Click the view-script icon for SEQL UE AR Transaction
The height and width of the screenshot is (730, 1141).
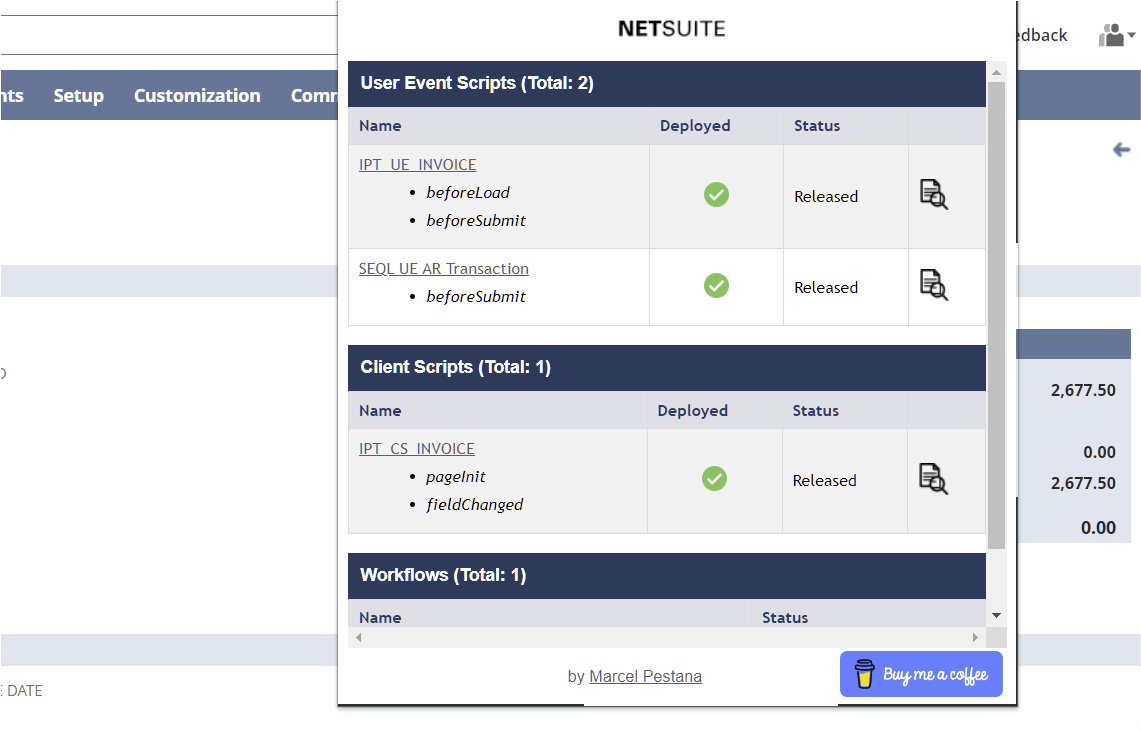pyautogui.click(x=933, y=286)
